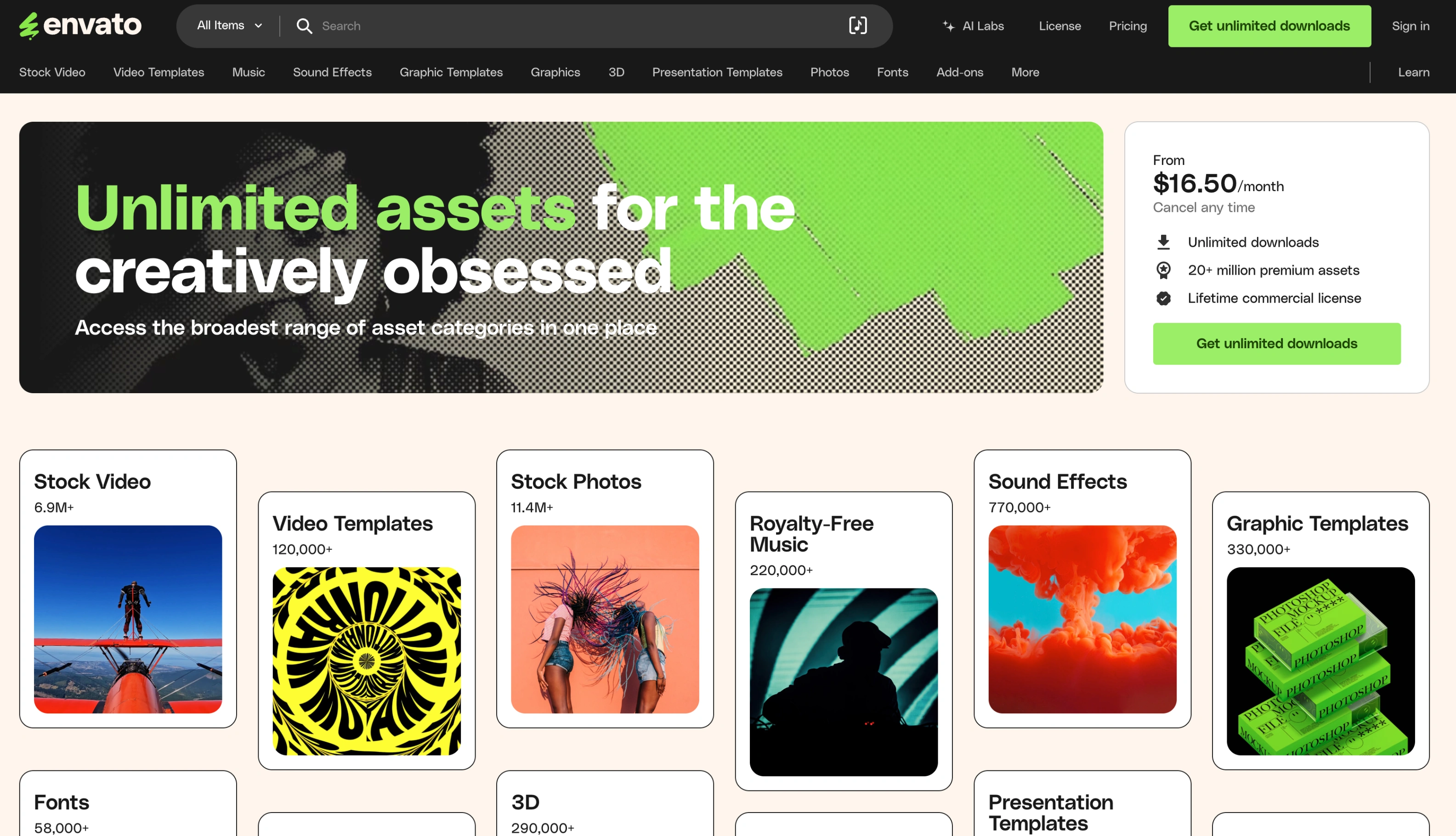
Task: Select Sound Effects in navigation bar
Action: point(333,73)
